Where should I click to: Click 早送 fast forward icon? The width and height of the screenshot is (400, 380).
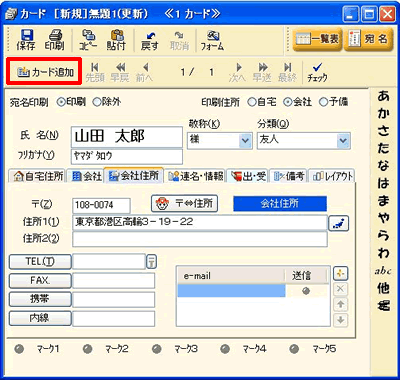[x=262, y=72]
